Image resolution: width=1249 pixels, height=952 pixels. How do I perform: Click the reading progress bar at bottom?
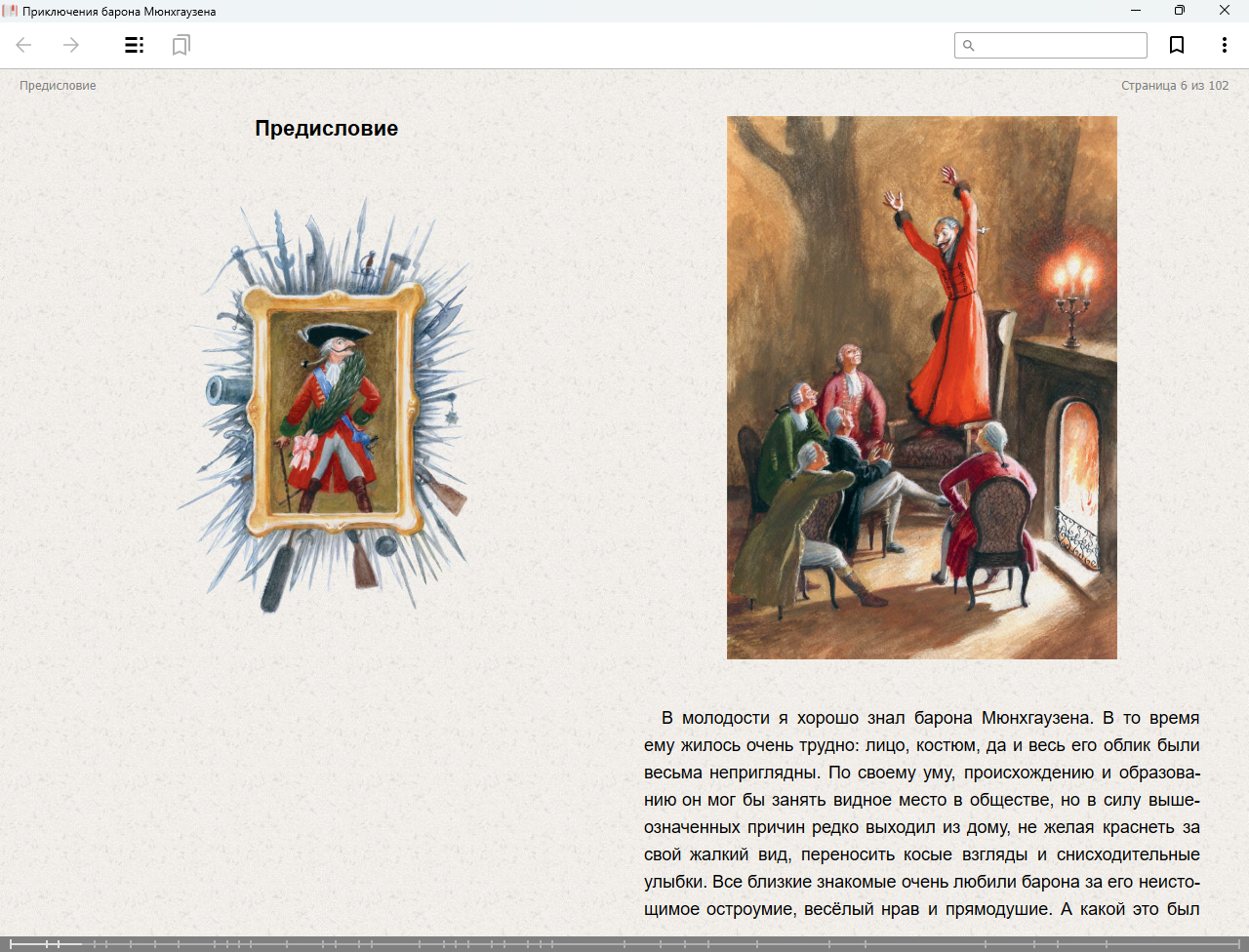click(624, 943)
